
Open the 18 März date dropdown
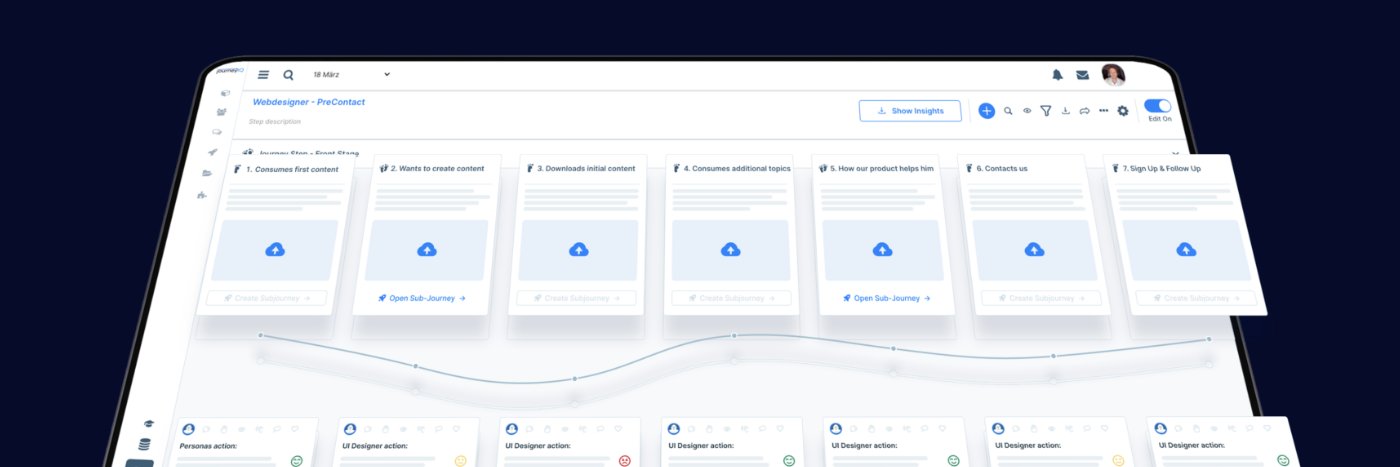coord(350,75)
